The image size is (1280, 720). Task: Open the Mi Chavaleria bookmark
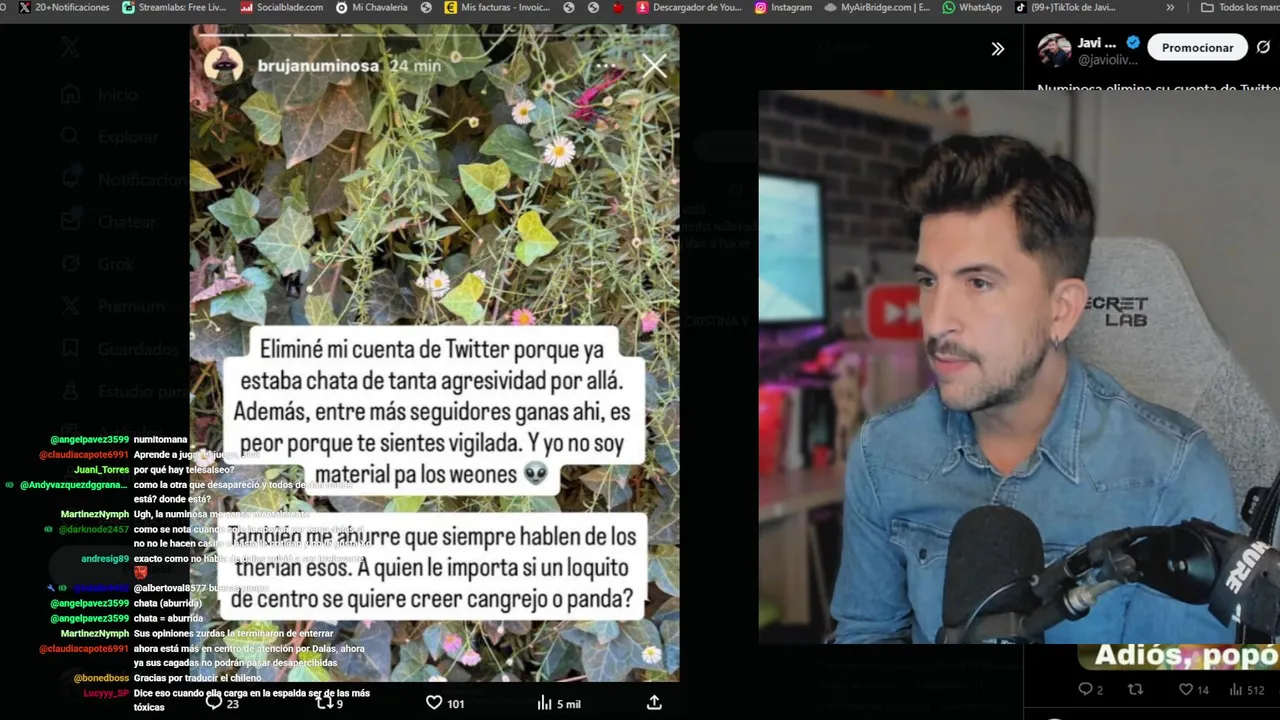coord(371,7)
